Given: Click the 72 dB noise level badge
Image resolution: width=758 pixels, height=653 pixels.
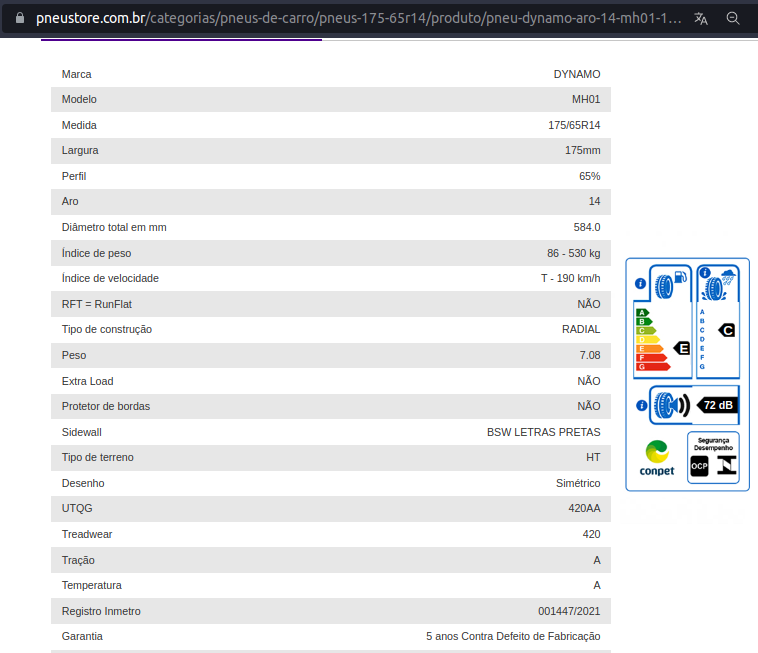Looking at the screenshot, I should (x=717, y=405).
